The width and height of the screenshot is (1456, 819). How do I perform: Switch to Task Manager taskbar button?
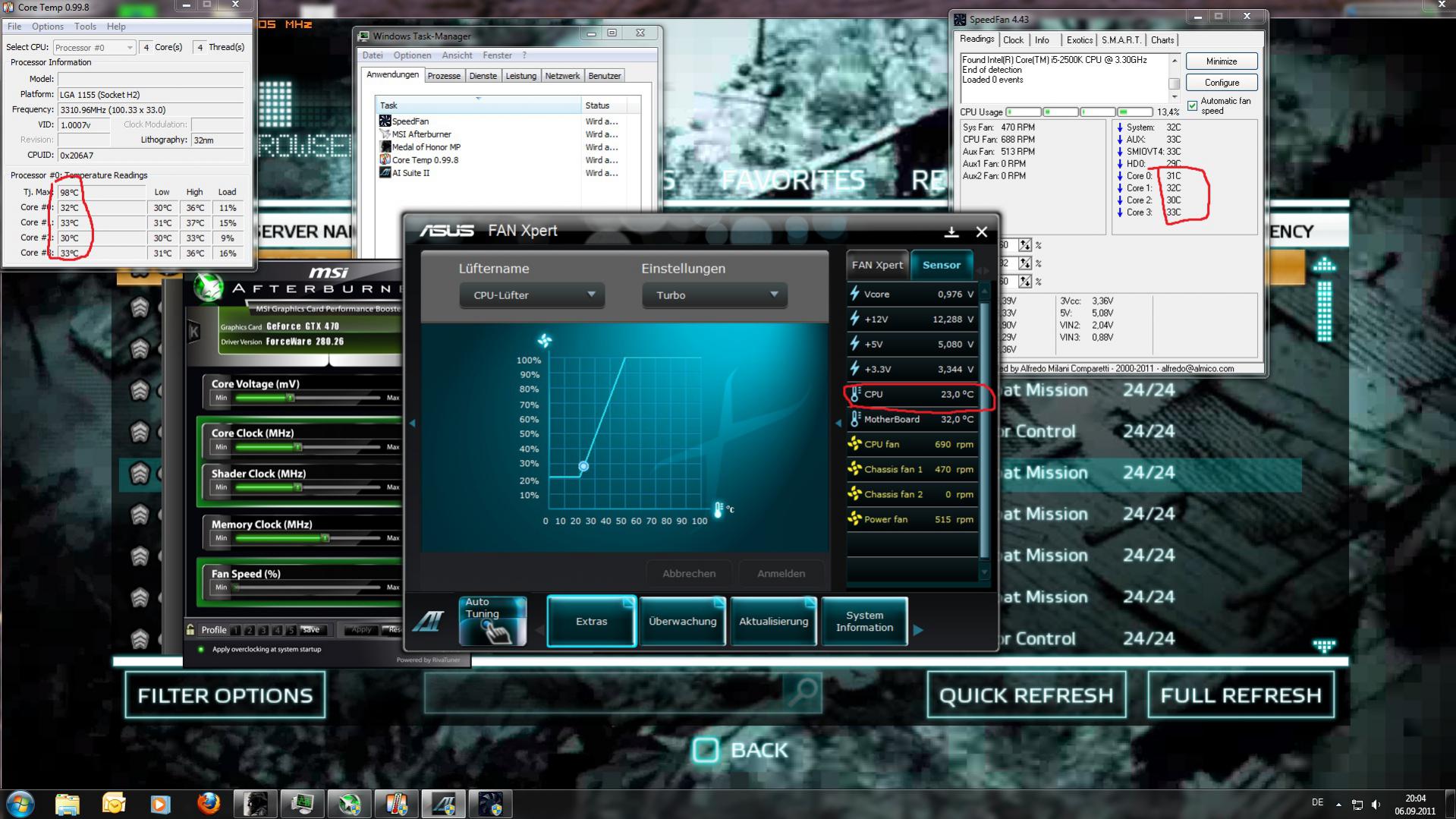pyautogui.click(x=303, y=803)
